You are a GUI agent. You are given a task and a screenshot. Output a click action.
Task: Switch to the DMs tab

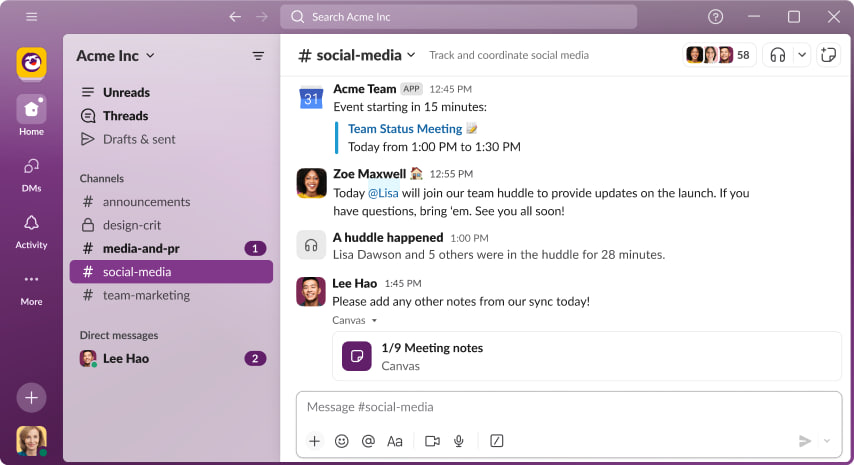31,172
